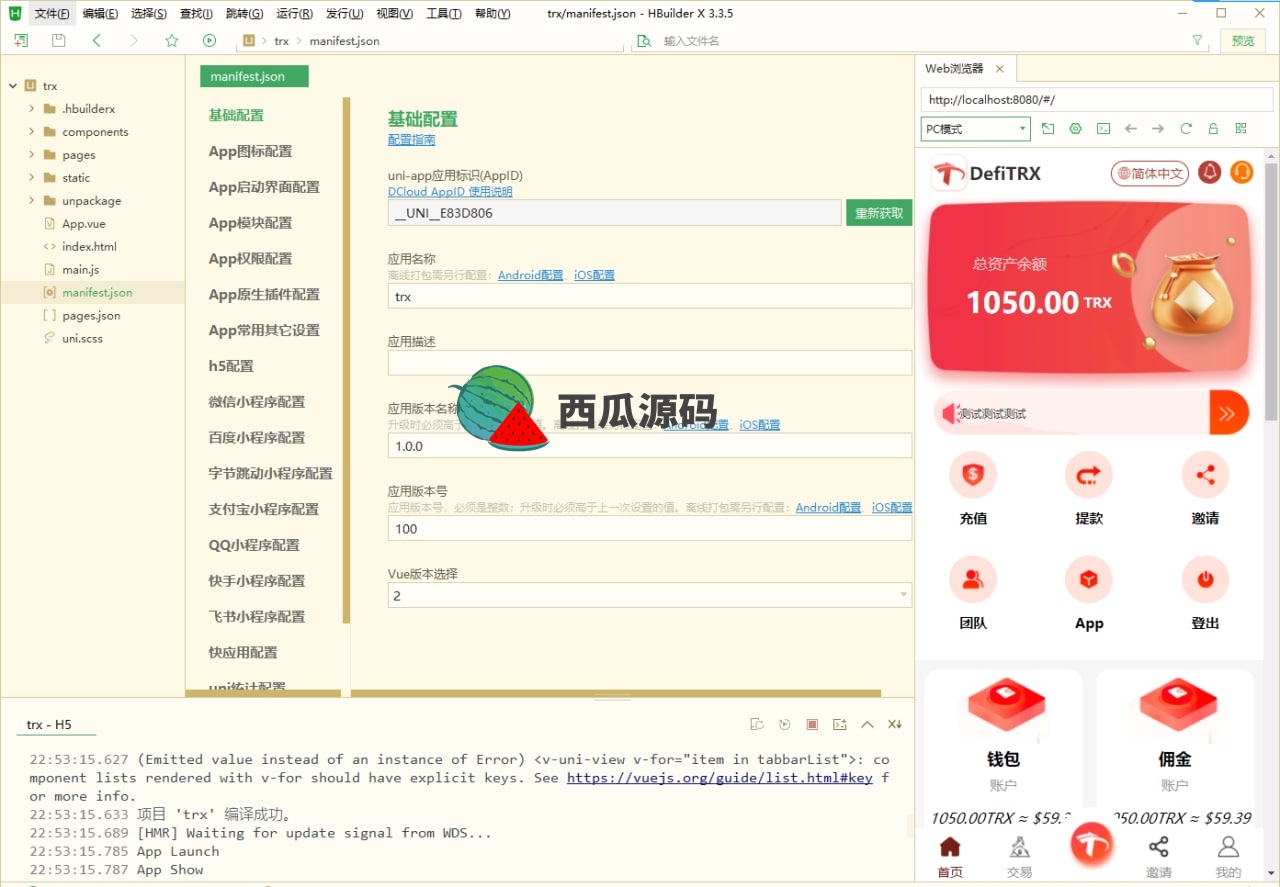Screen dimensions: 1280x887
Task: Click the filter funnel icon near preview
Action: (x=1198, y=41)
